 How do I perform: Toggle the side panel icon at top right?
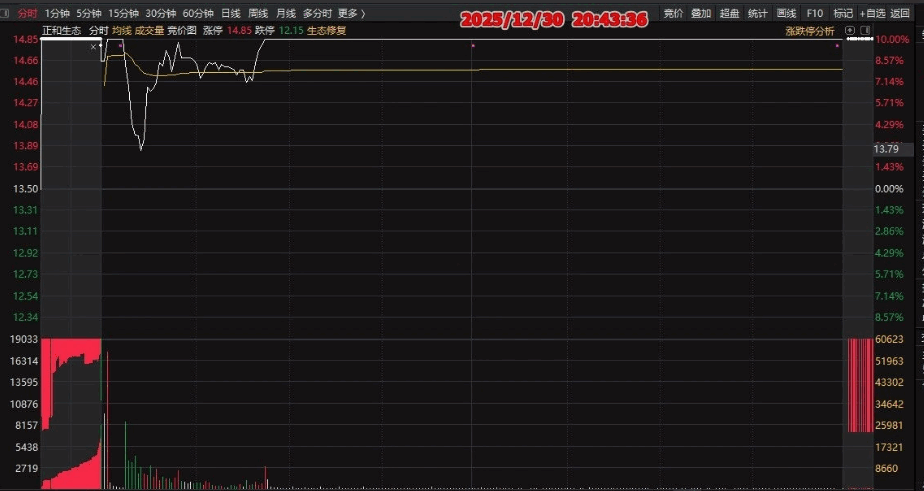(866, 31)
